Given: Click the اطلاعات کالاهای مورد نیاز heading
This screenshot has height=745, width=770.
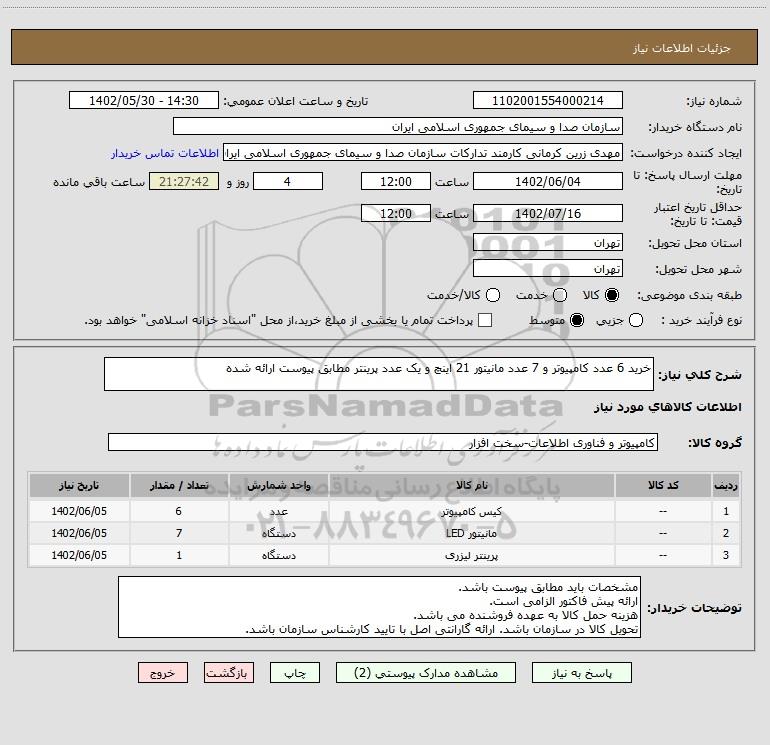Looking at the screenshot, I should click(x=667, y=407).
